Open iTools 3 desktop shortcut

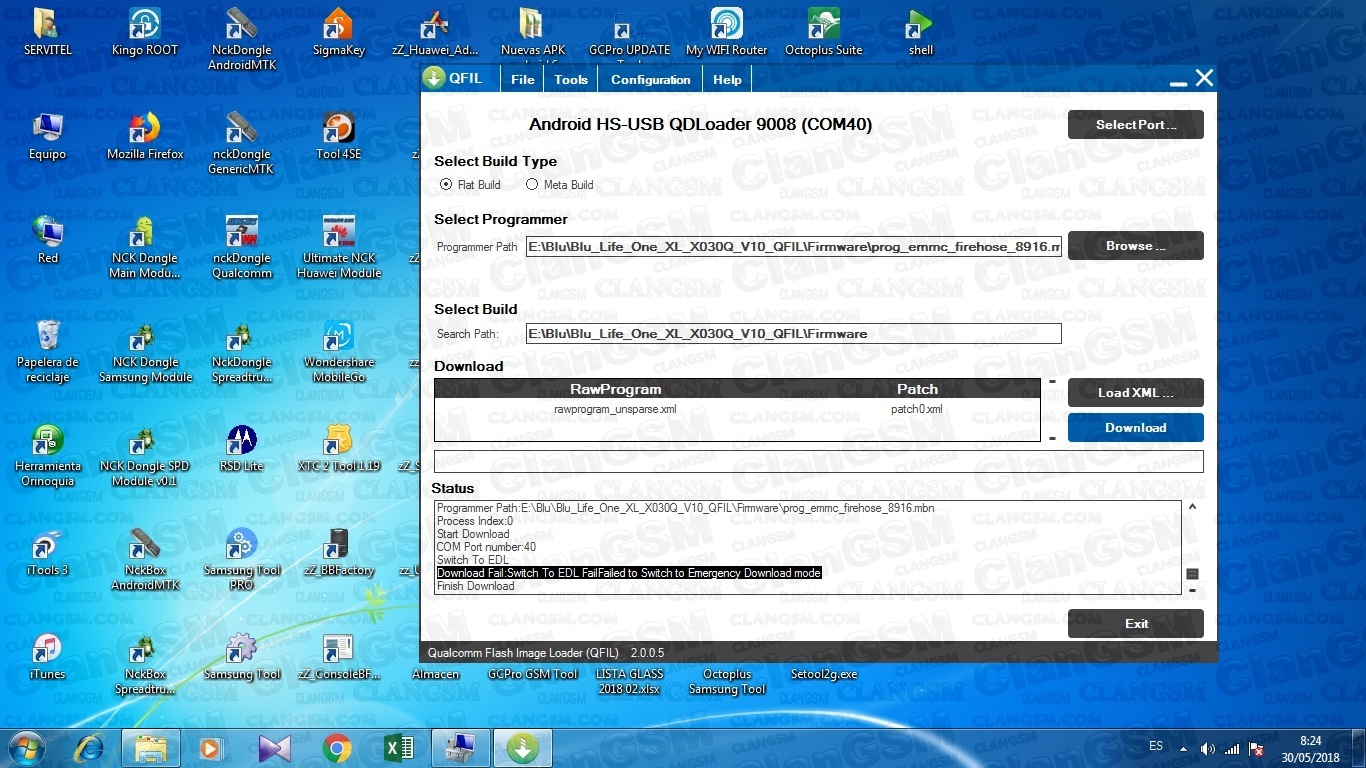47,552
